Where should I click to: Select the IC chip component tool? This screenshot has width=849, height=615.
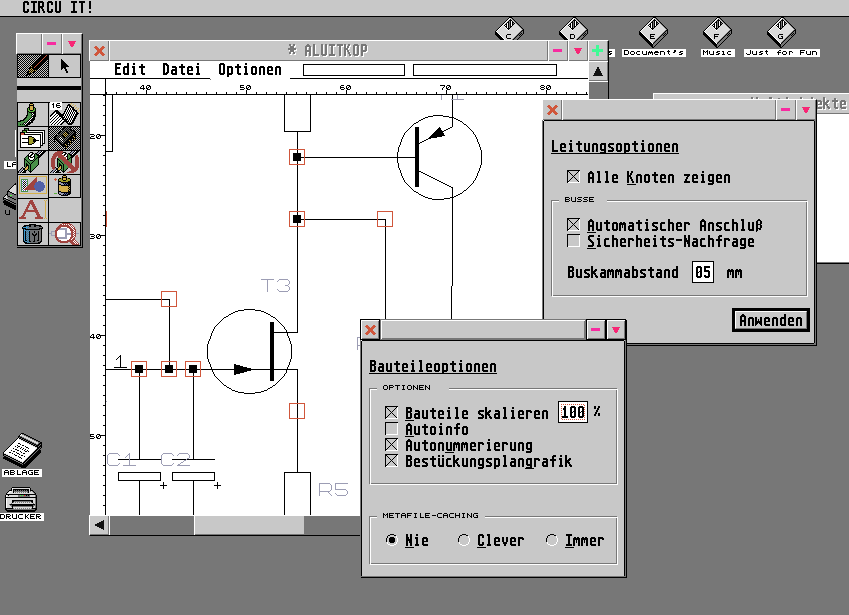coord(65,139)
